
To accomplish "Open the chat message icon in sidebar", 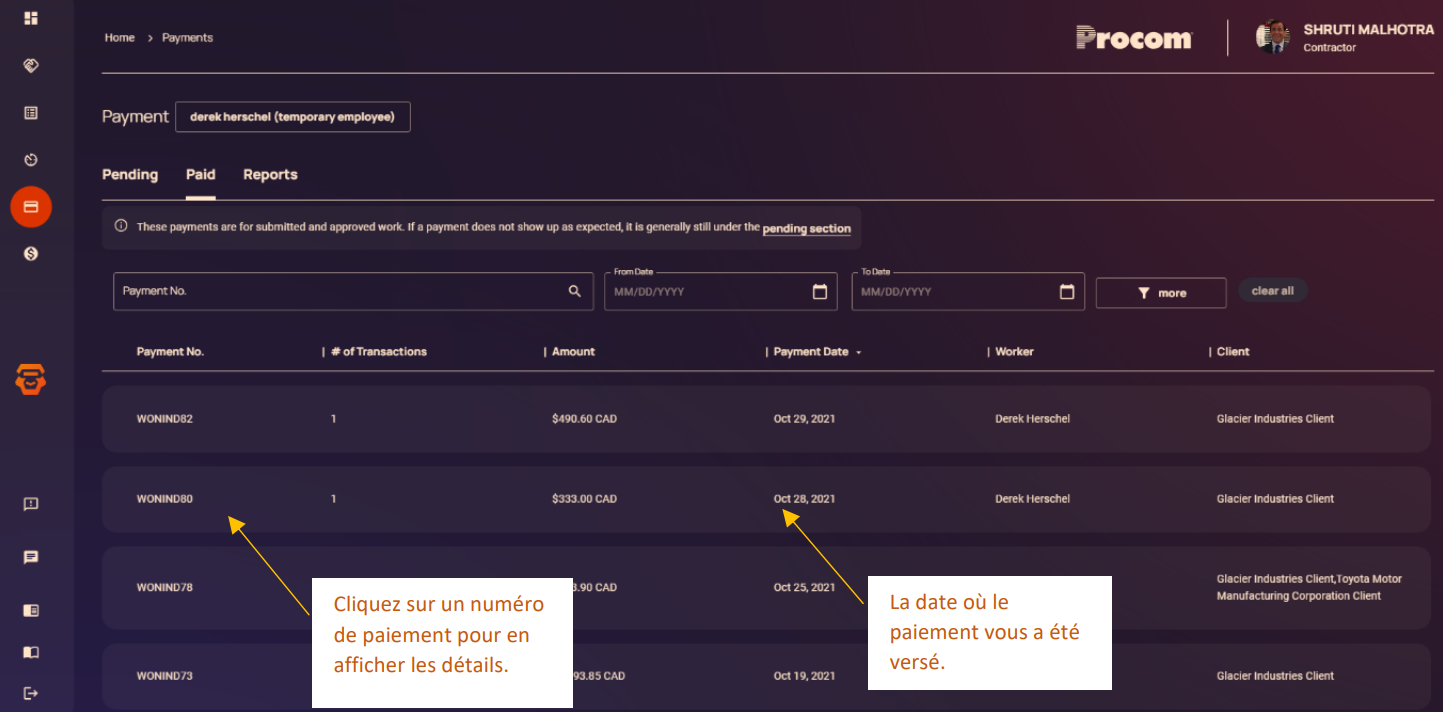I will [31, 557].
